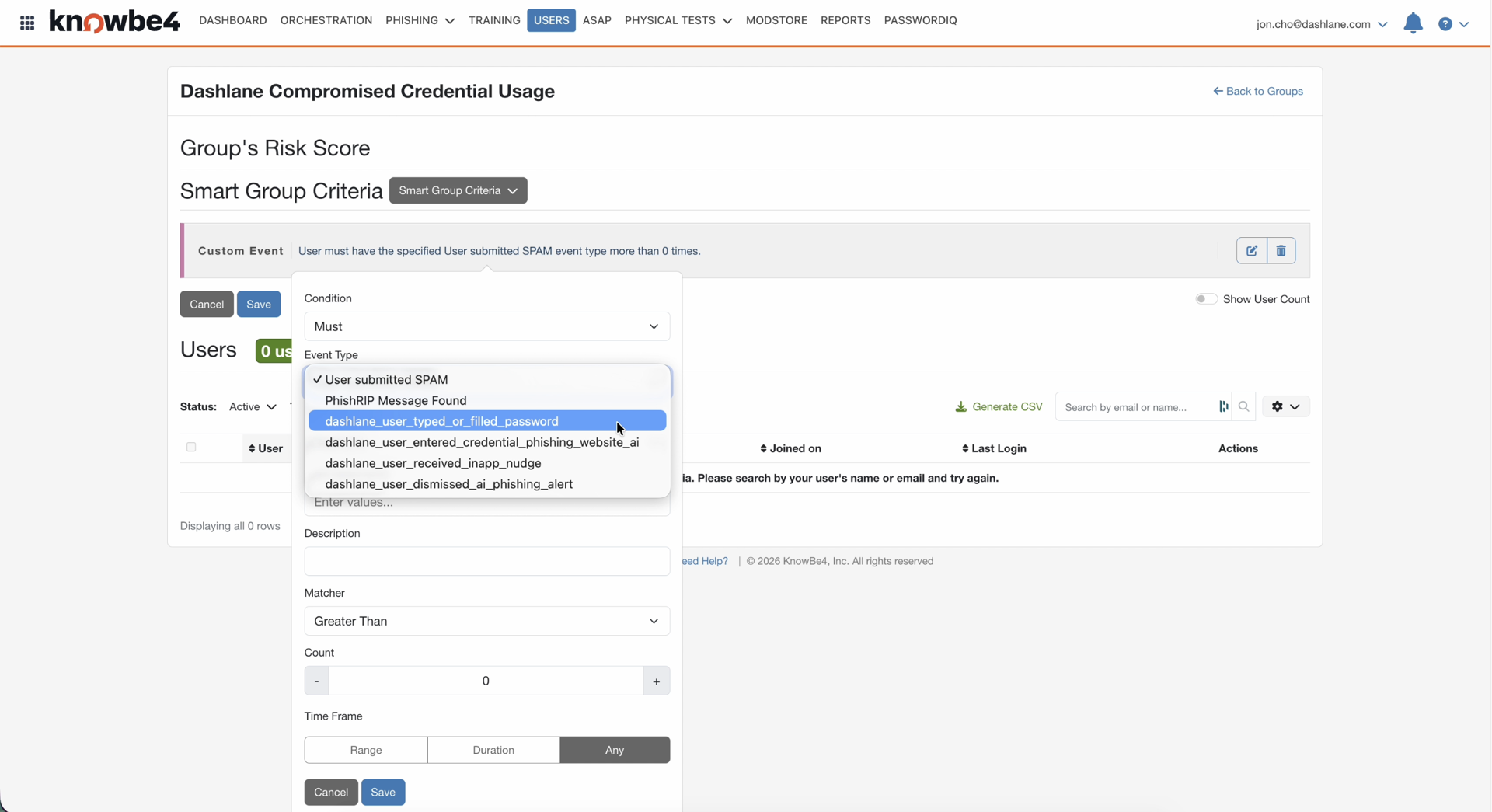Save the custom event popup form
1492x812 pixels.
pos(383,792)
